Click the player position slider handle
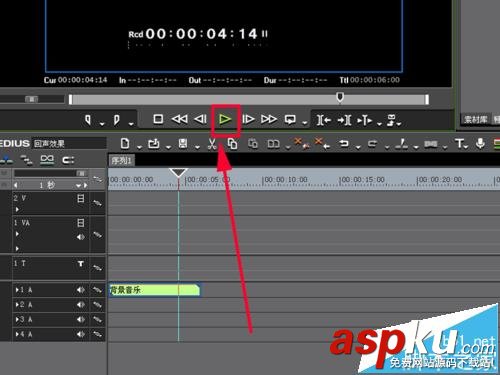Screen dimensions: 500x375 click(x=340, y=97)
